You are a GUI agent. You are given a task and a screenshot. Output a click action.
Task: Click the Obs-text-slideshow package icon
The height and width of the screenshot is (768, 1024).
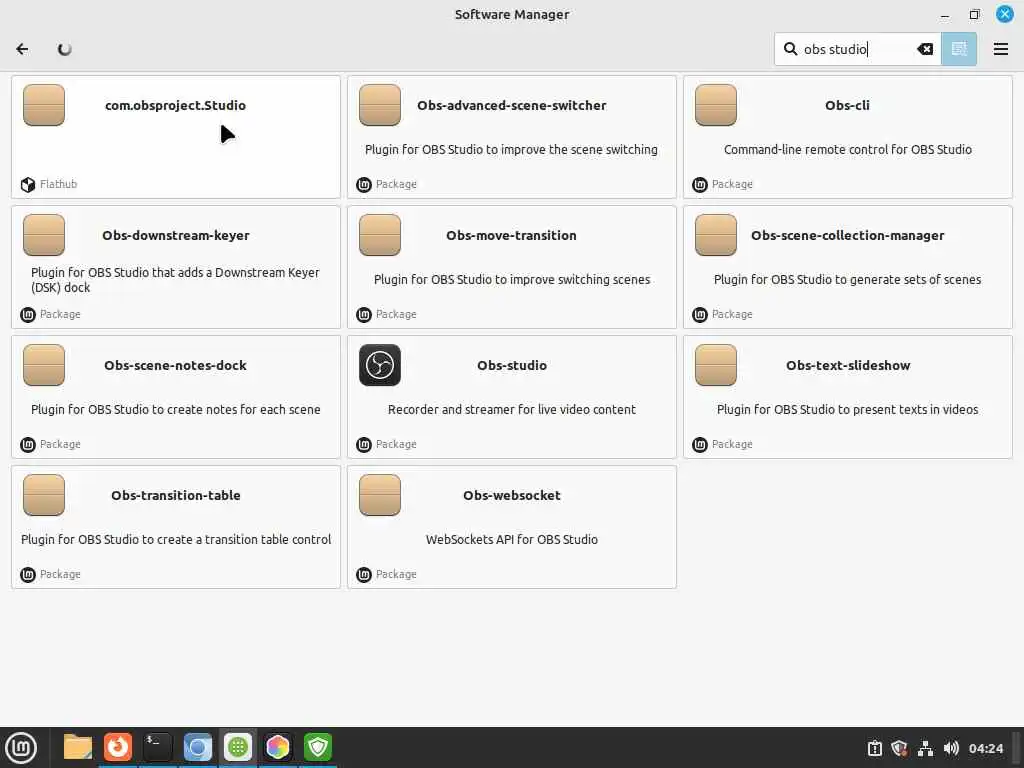716,365
